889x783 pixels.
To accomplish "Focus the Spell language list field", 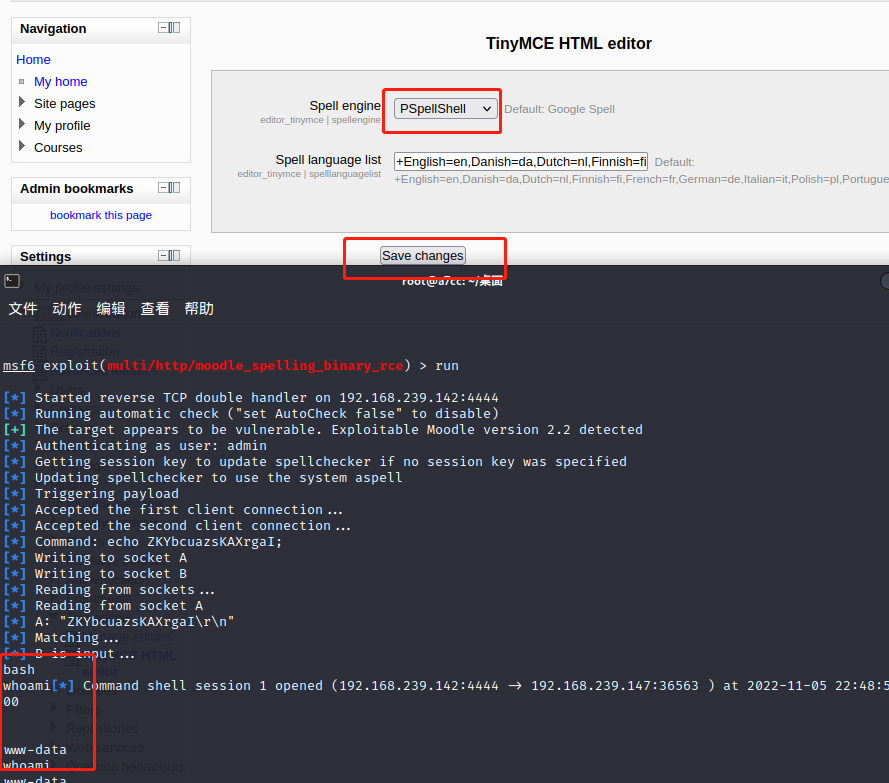I will [x=521, y=162].
